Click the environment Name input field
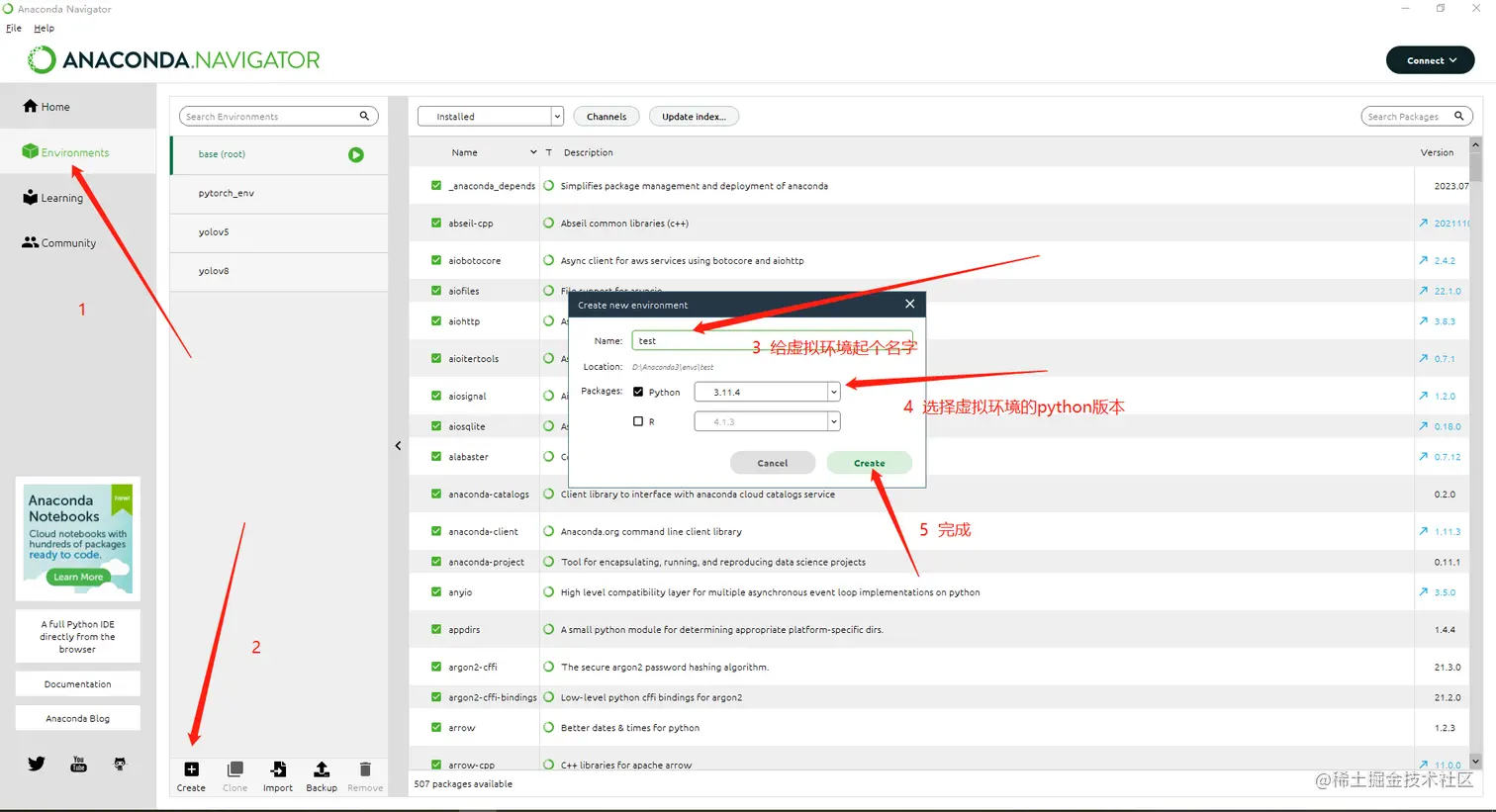 pos(772,340)
